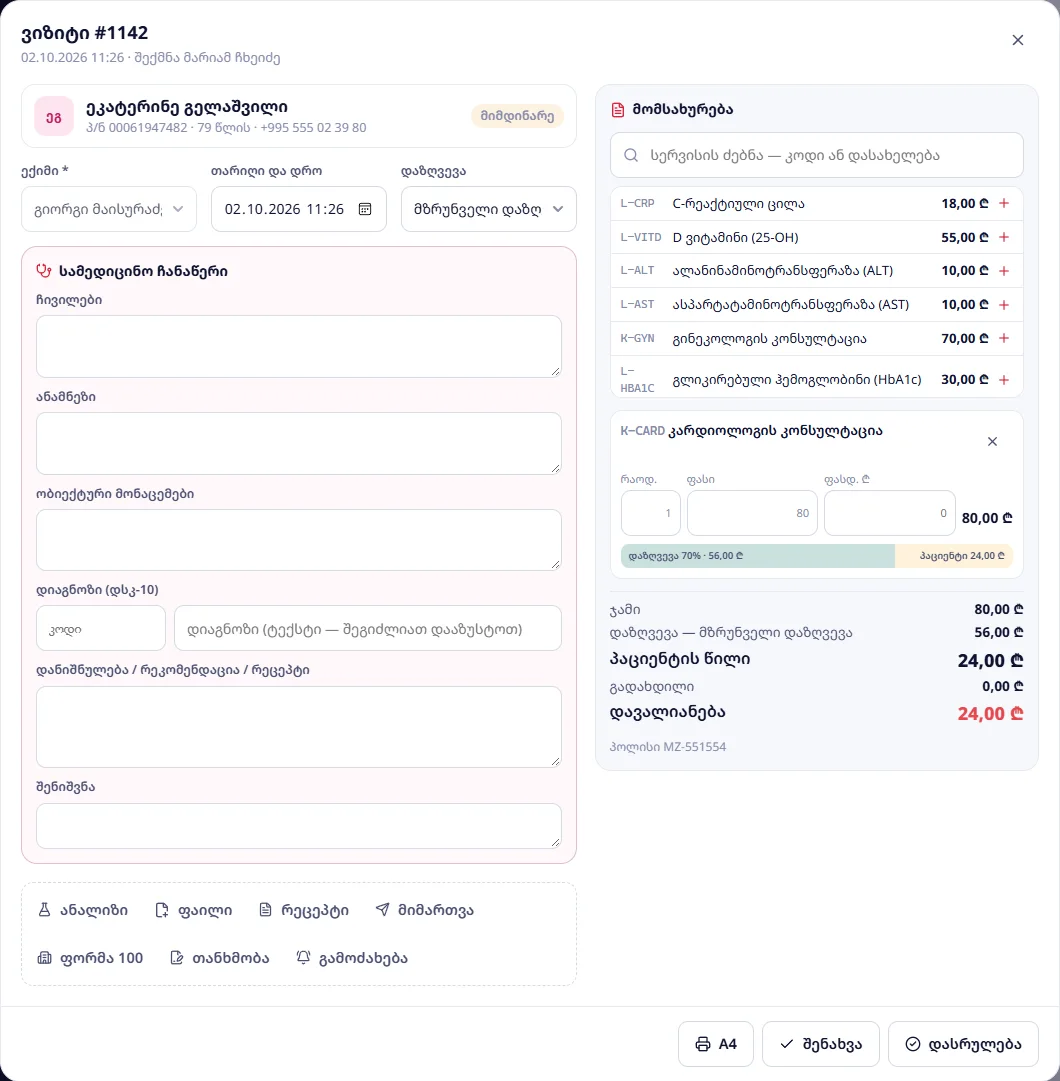Screen dimensions: 1060x1081
Task: Click the პოლისი MZ-551554 text
Action: 668,747
